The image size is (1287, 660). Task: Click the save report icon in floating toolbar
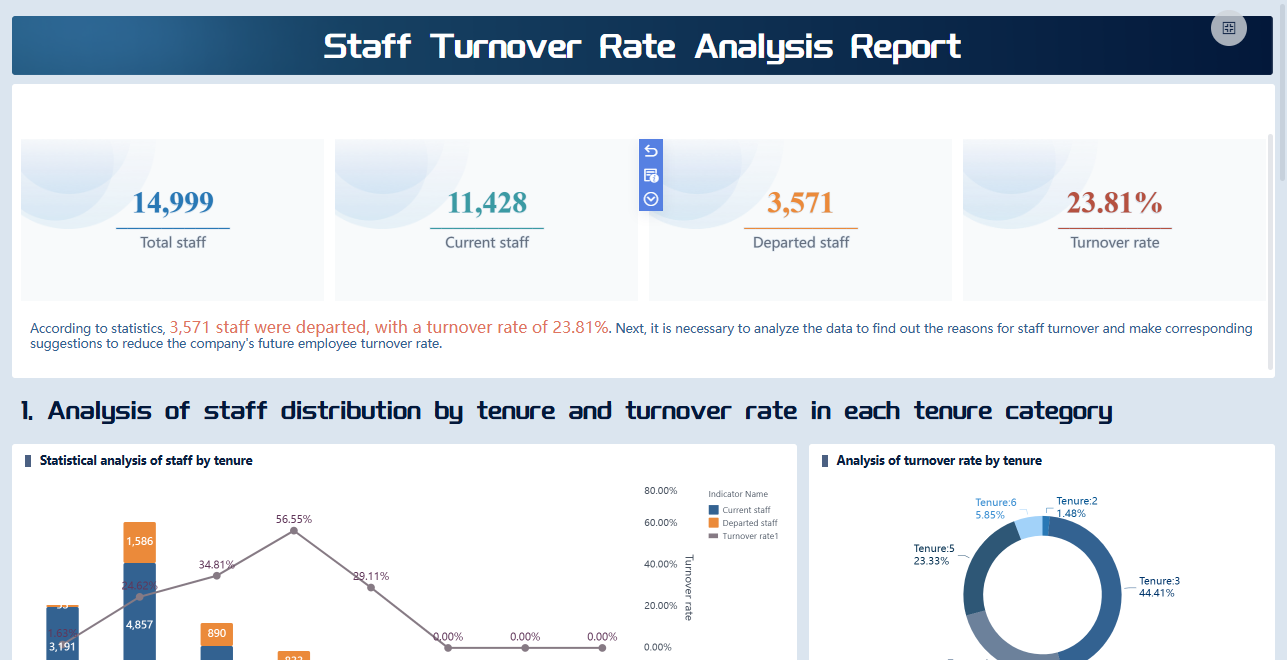point(650,175)
